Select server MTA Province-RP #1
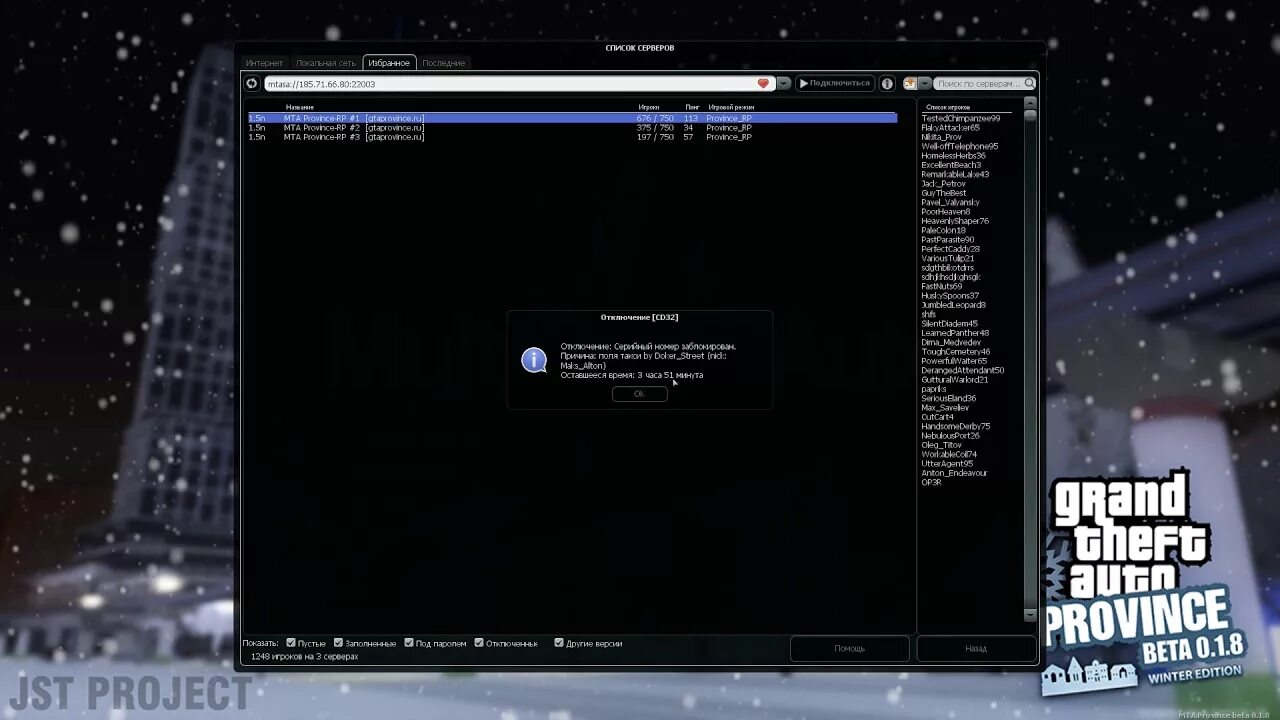This screenshot has height=720, width=1280. (572, 118)
